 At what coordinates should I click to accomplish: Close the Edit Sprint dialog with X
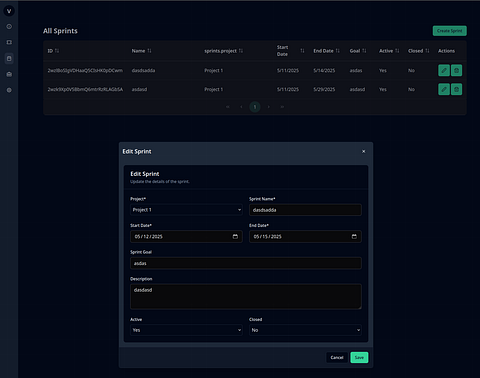click(364, 151)
